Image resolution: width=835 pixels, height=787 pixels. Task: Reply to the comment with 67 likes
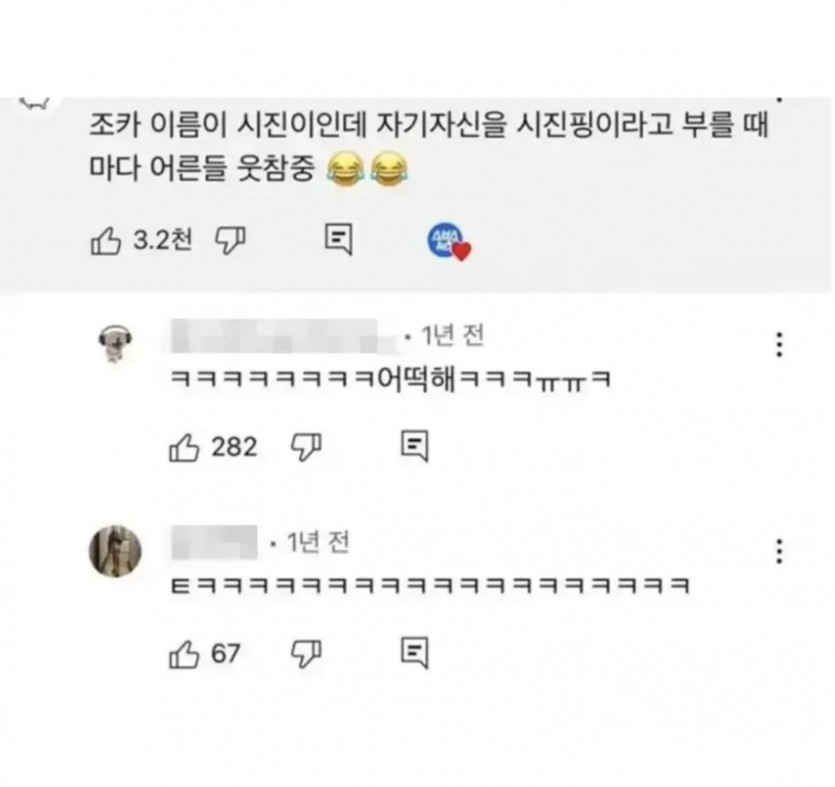(414, 652)
